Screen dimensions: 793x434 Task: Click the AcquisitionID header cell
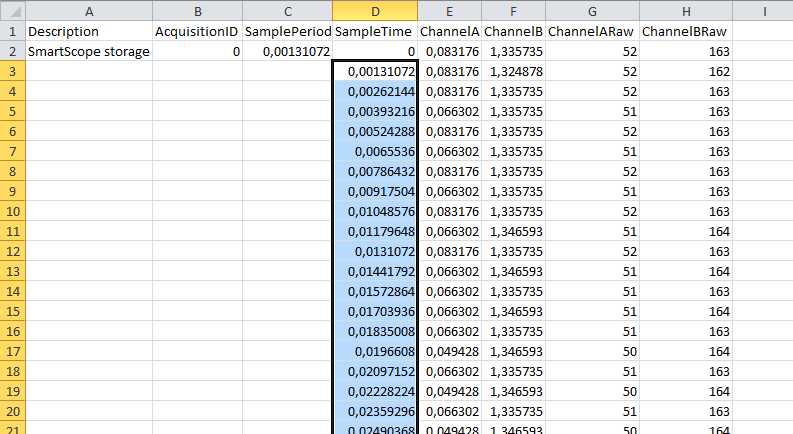coord(197,31)
